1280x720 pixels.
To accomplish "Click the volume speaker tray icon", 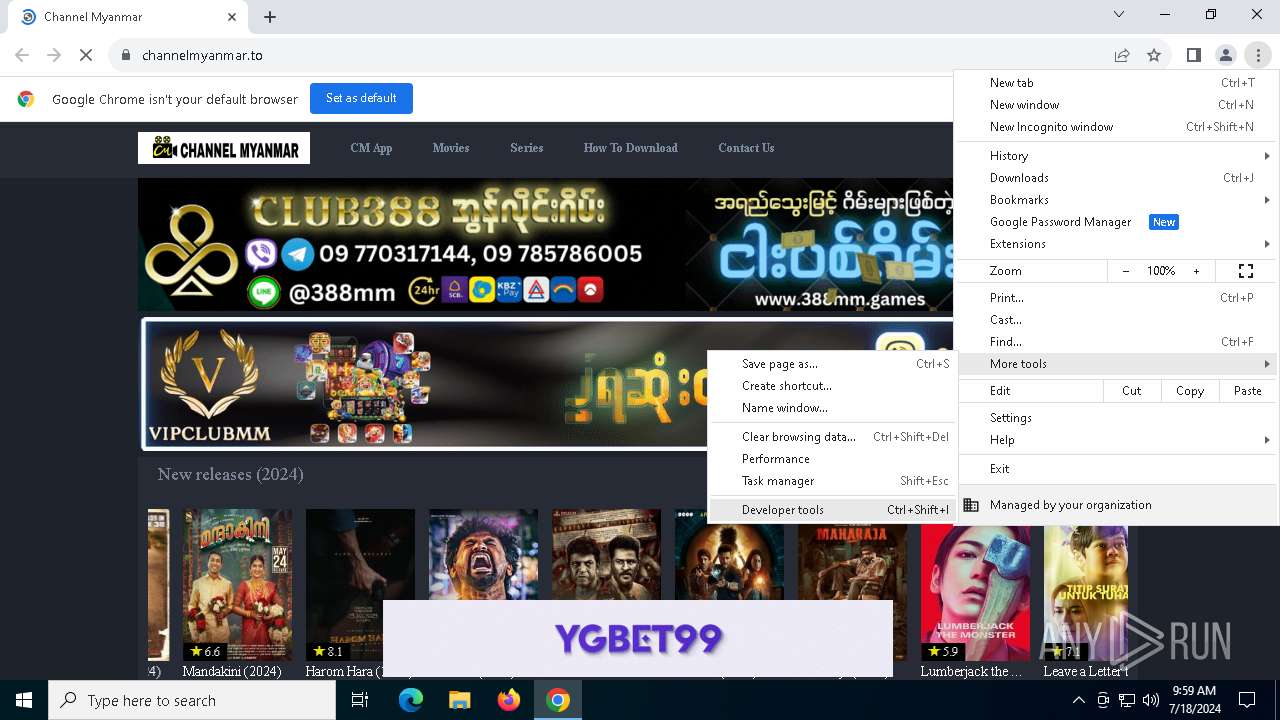I will click(x=1150, y=700).
